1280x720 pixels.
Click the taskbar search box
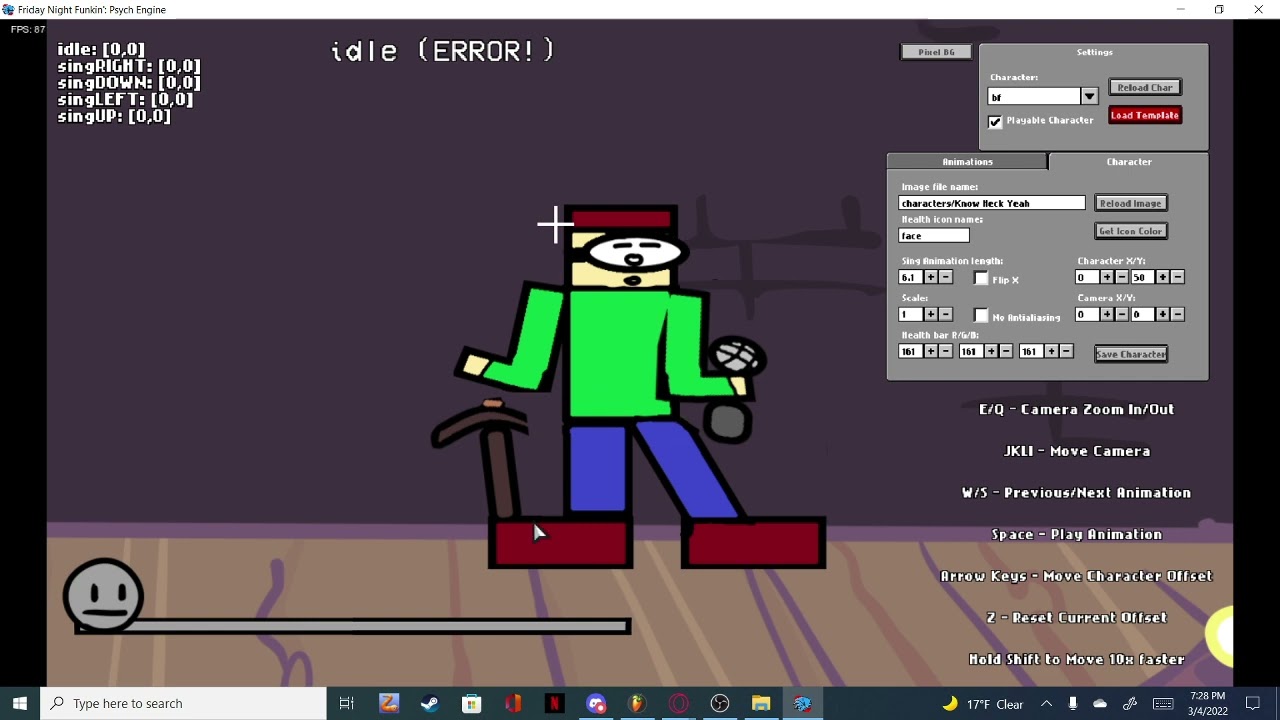click(184, 703)
